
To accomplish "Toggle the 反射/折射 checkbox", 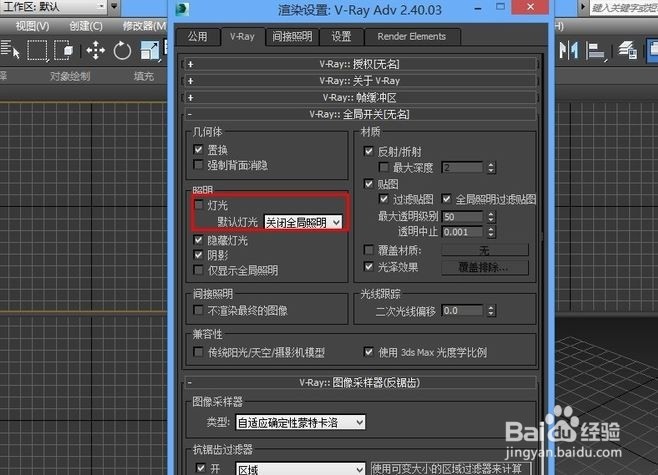I will point(368,151).
